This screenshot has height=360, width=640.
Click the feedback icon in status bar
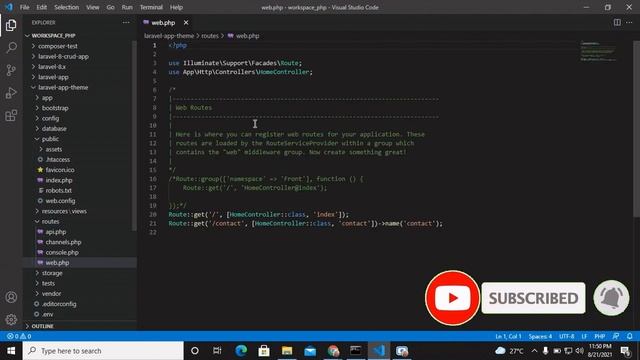[x=616, y=336]
